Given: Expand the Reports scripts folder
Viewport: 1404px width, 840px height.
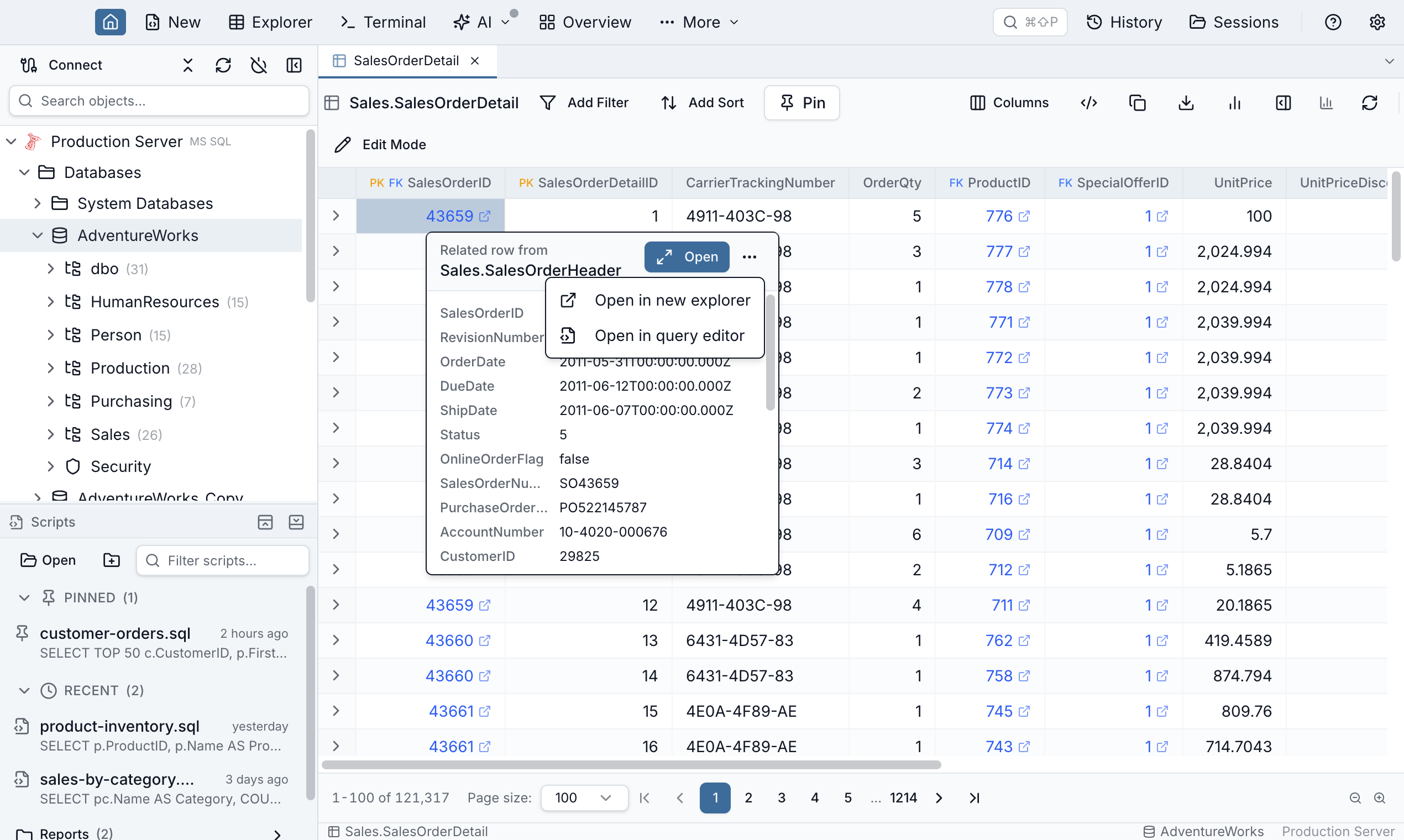Looking at the screenshot, I should click(277, 834).
